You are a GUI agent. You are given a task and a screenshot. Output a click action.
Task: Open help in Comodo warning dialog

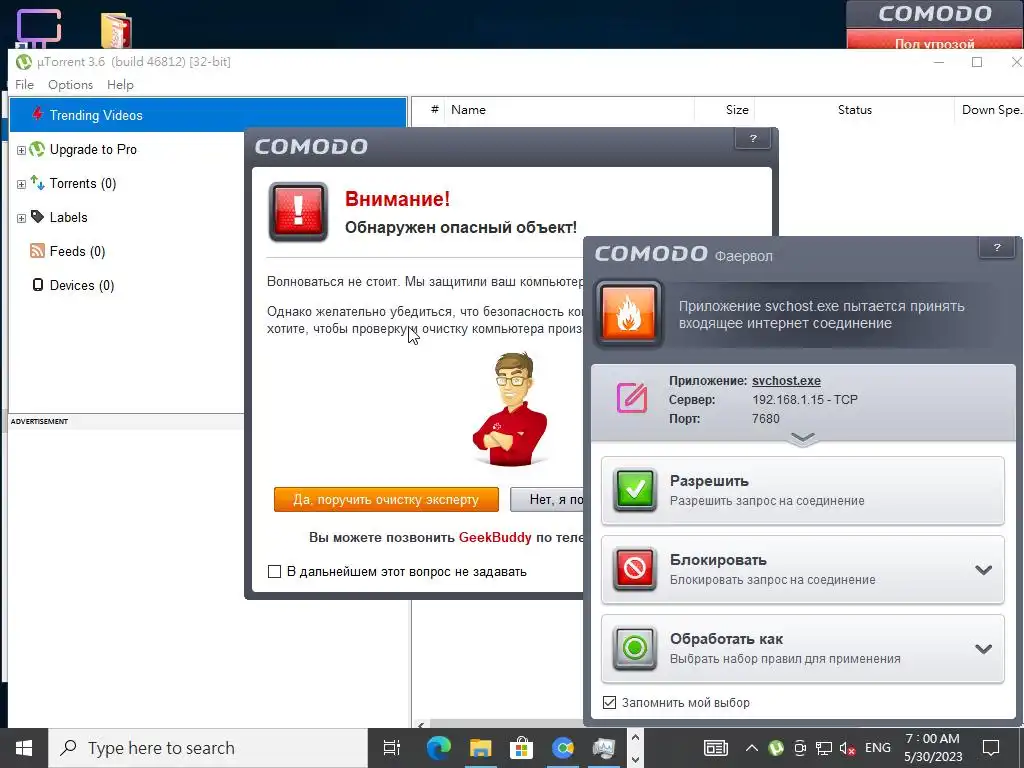(753, 138)
